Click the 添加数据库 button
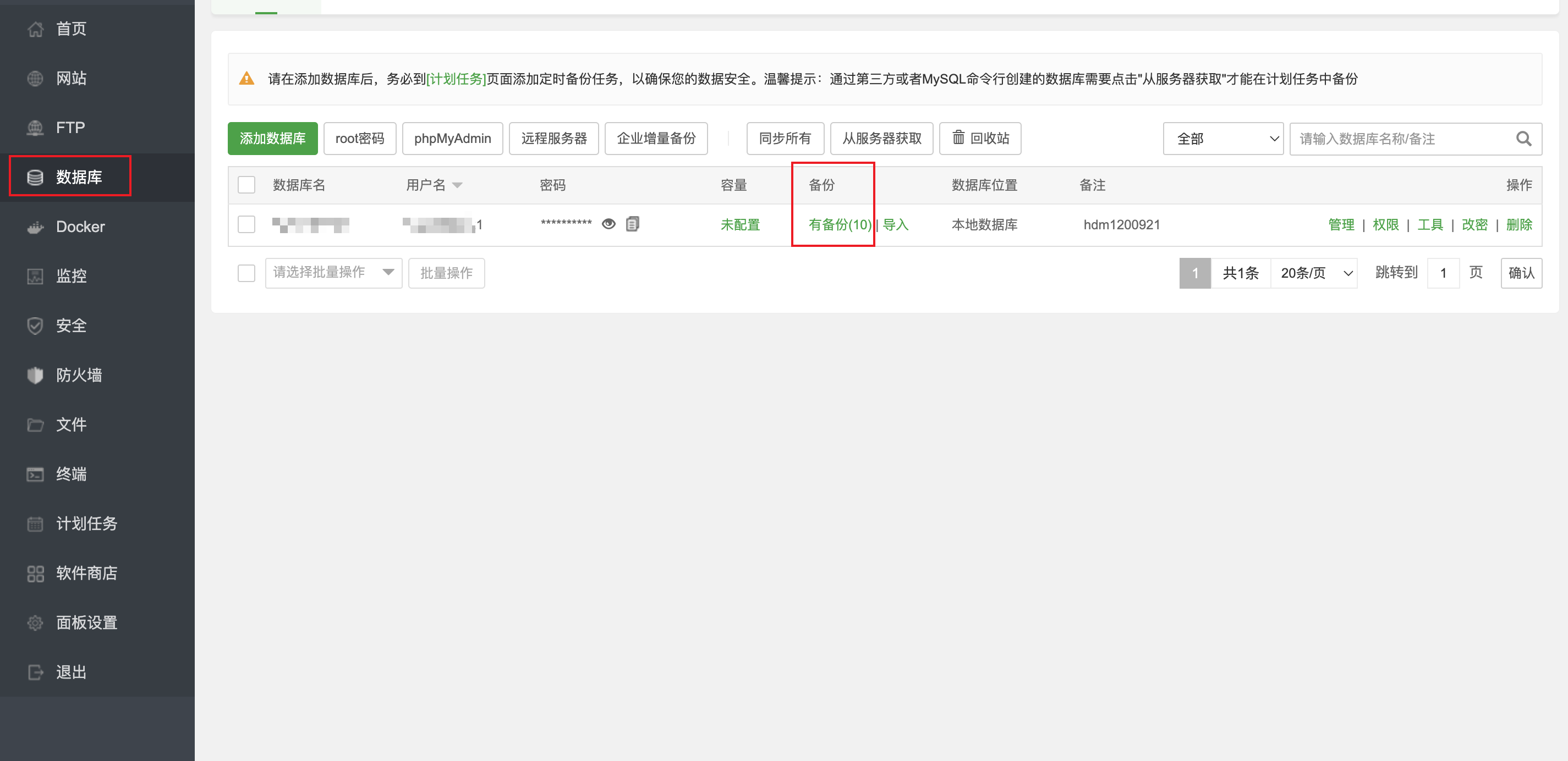 (273, 139)
